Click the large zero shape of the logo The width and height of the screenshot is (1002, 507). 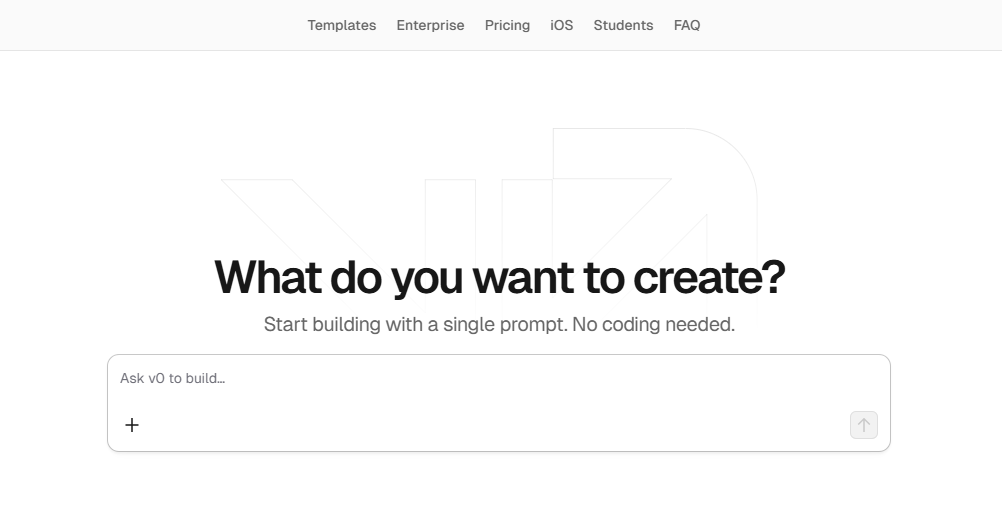click(x=655, y=160)
